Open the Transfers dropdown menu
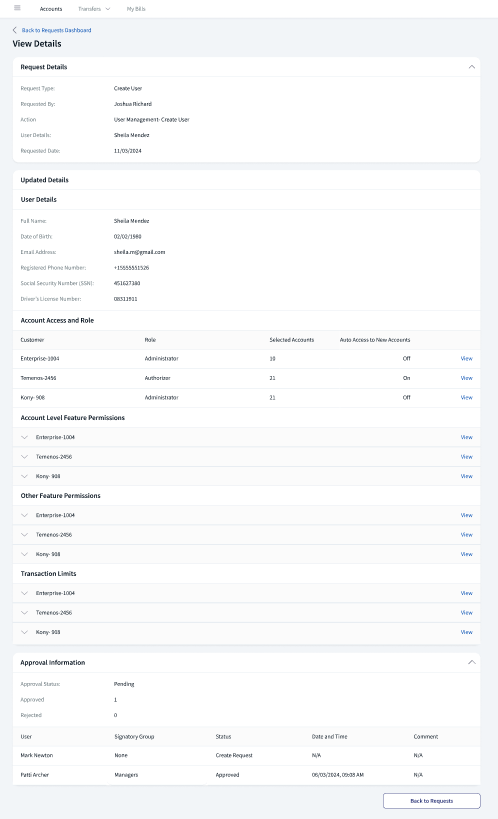The height and width of the screenshot is (819, 498). click(x=94, y=9)
